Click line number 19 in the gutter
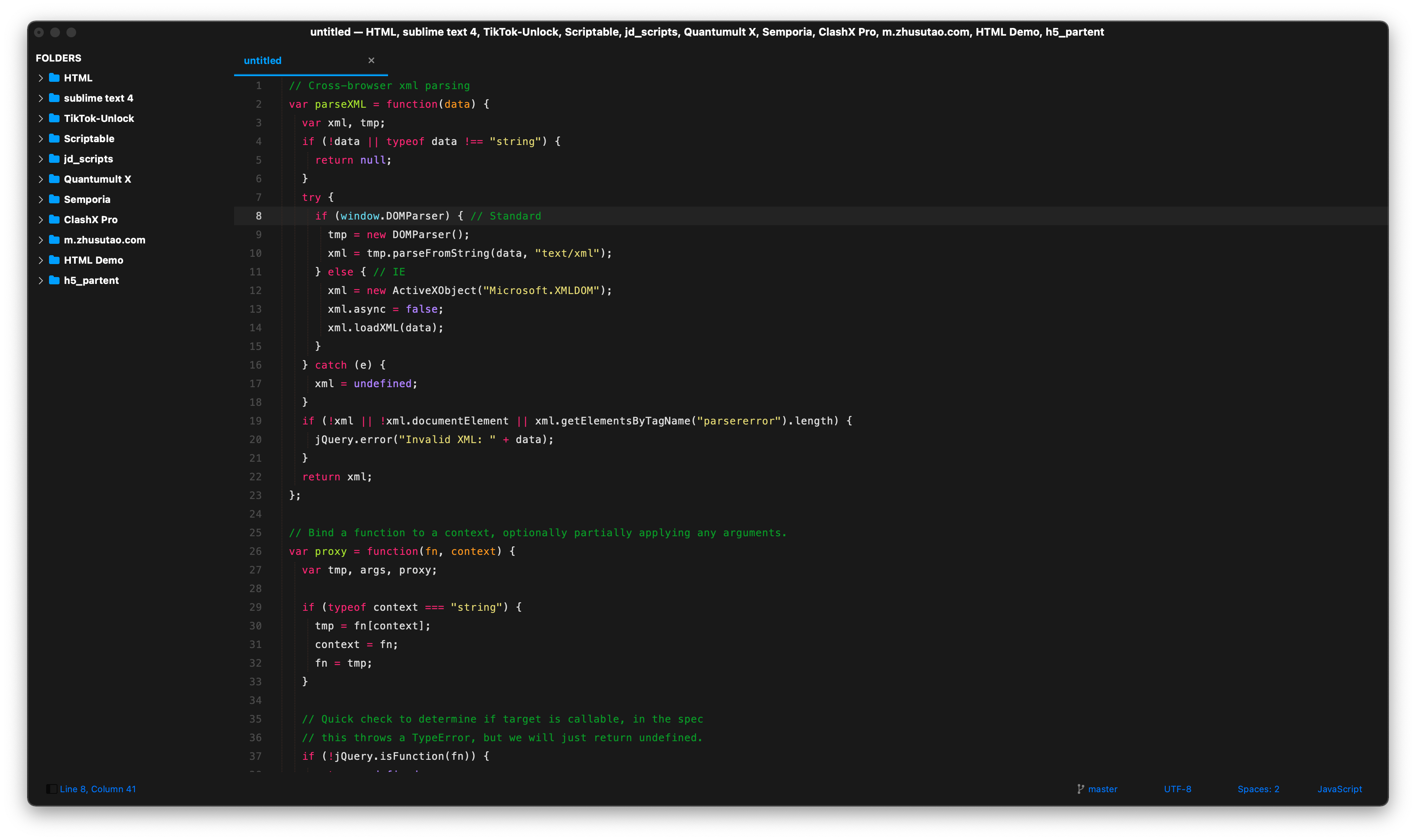This screenshot has width=1416, height=840. click(255, 421)
